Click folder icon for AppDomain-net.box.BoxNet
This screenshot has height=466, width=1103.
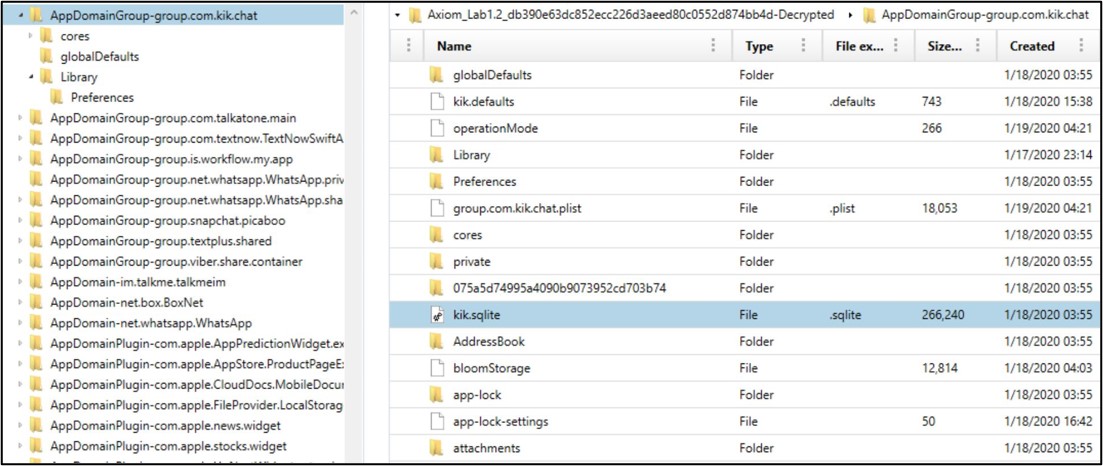pos(36,303)
